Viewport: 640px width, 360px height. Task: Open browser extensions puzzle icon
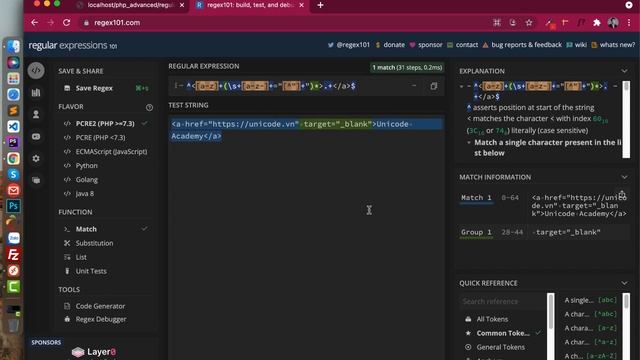pyautogui.click(x=597, y=23)
